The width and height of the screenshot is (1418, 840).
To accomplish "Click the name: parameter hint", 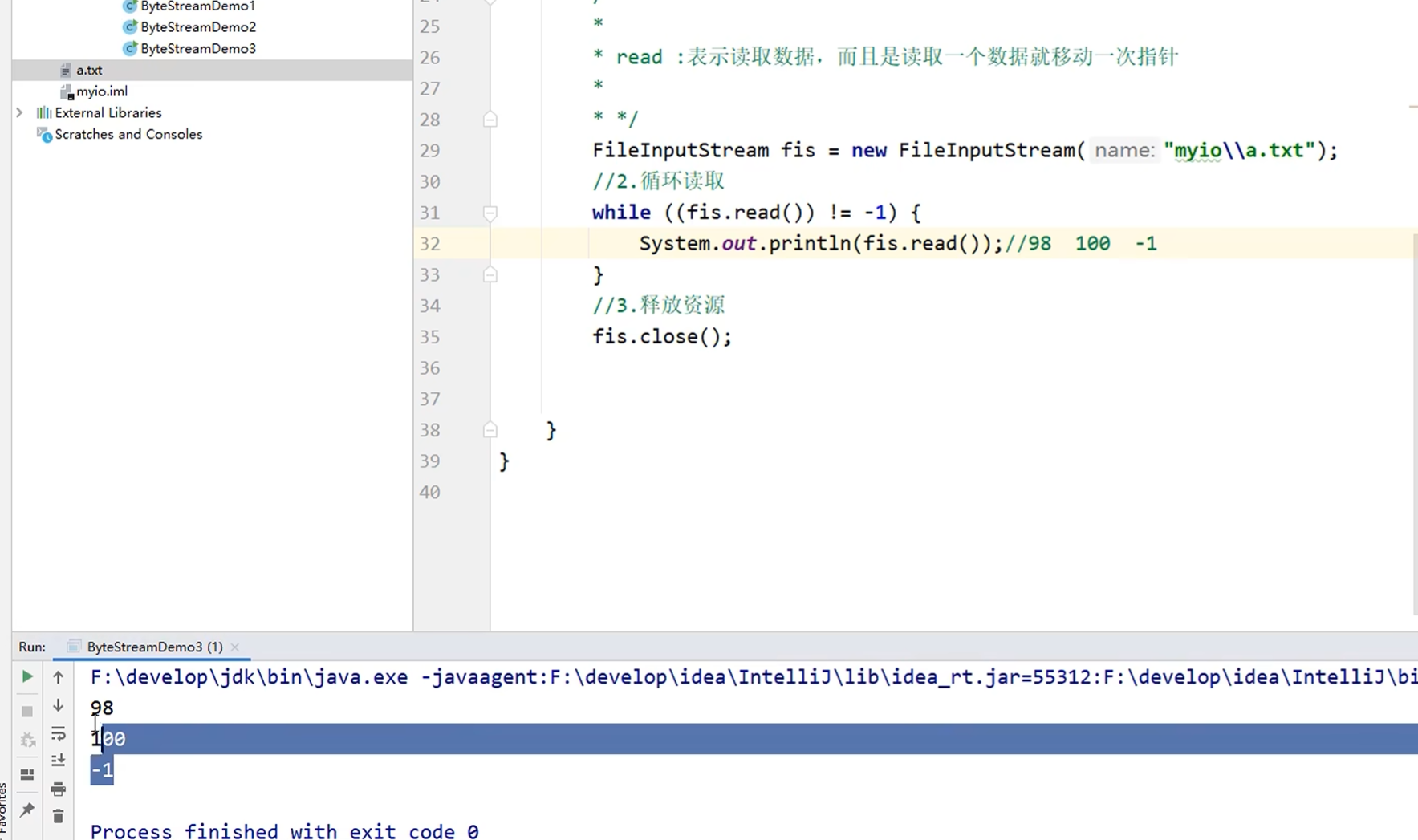I will pyautogui.click(x=1123, y=150).
